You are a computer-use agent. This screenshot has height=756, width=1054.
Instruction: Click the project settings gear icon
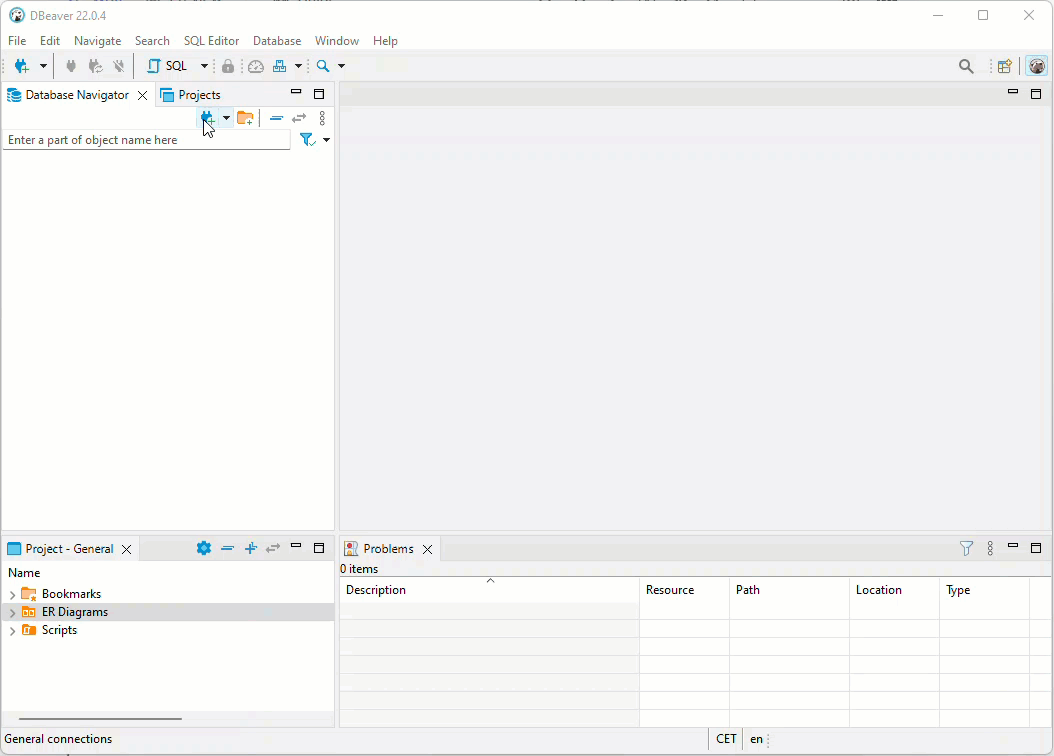pyautogui.click(x=204, y=548)
